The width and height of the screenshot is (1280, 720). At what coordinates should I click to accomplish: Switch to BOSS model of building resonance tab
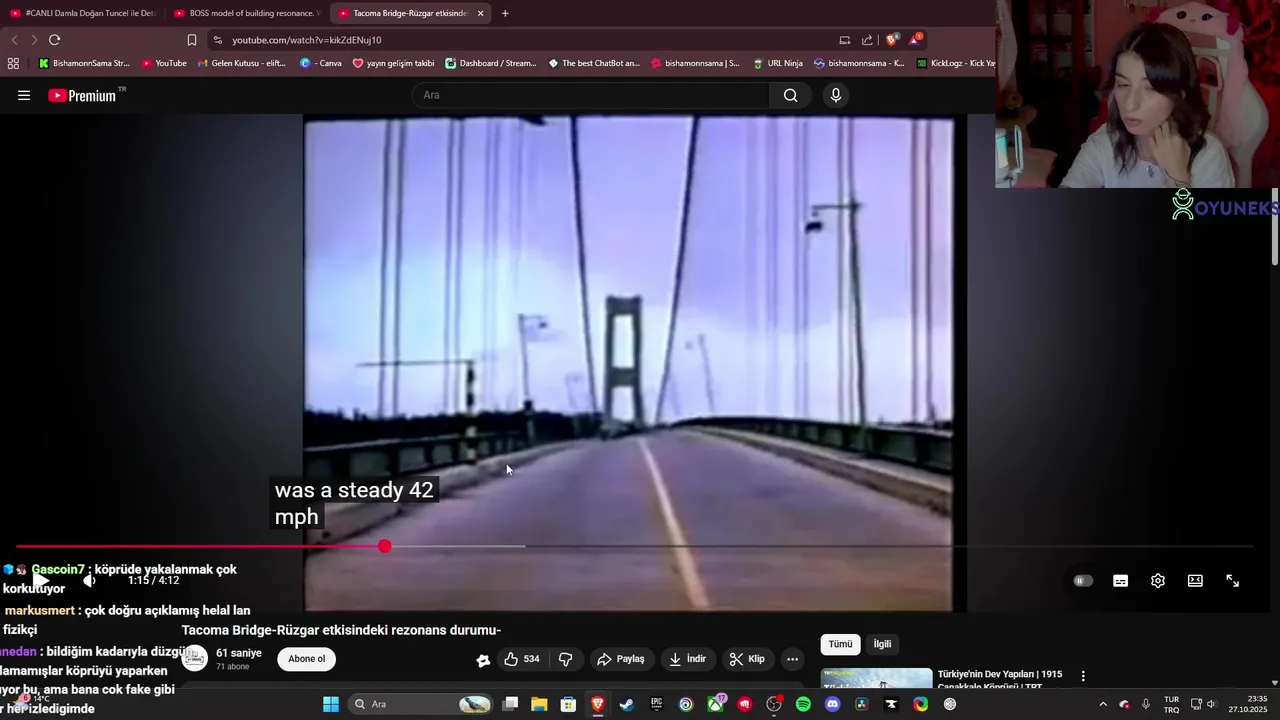click(x=245, y=13)
